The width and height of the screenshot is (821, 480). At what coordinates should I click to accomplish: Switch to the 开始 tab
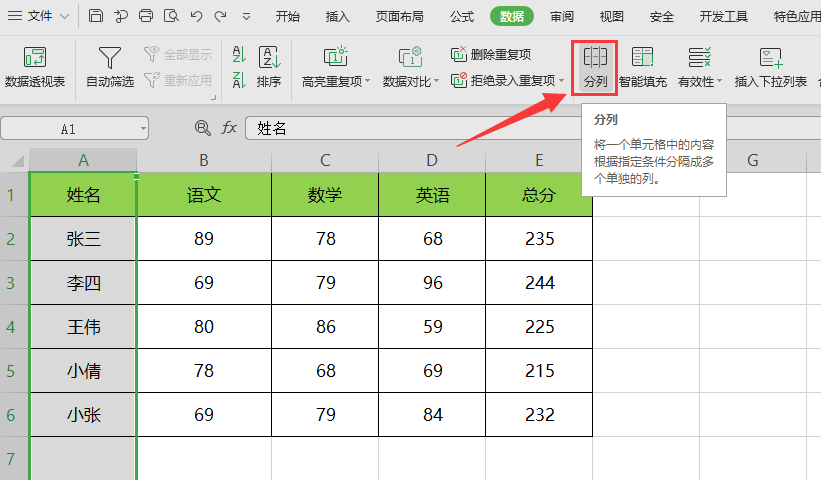[287, 16]
